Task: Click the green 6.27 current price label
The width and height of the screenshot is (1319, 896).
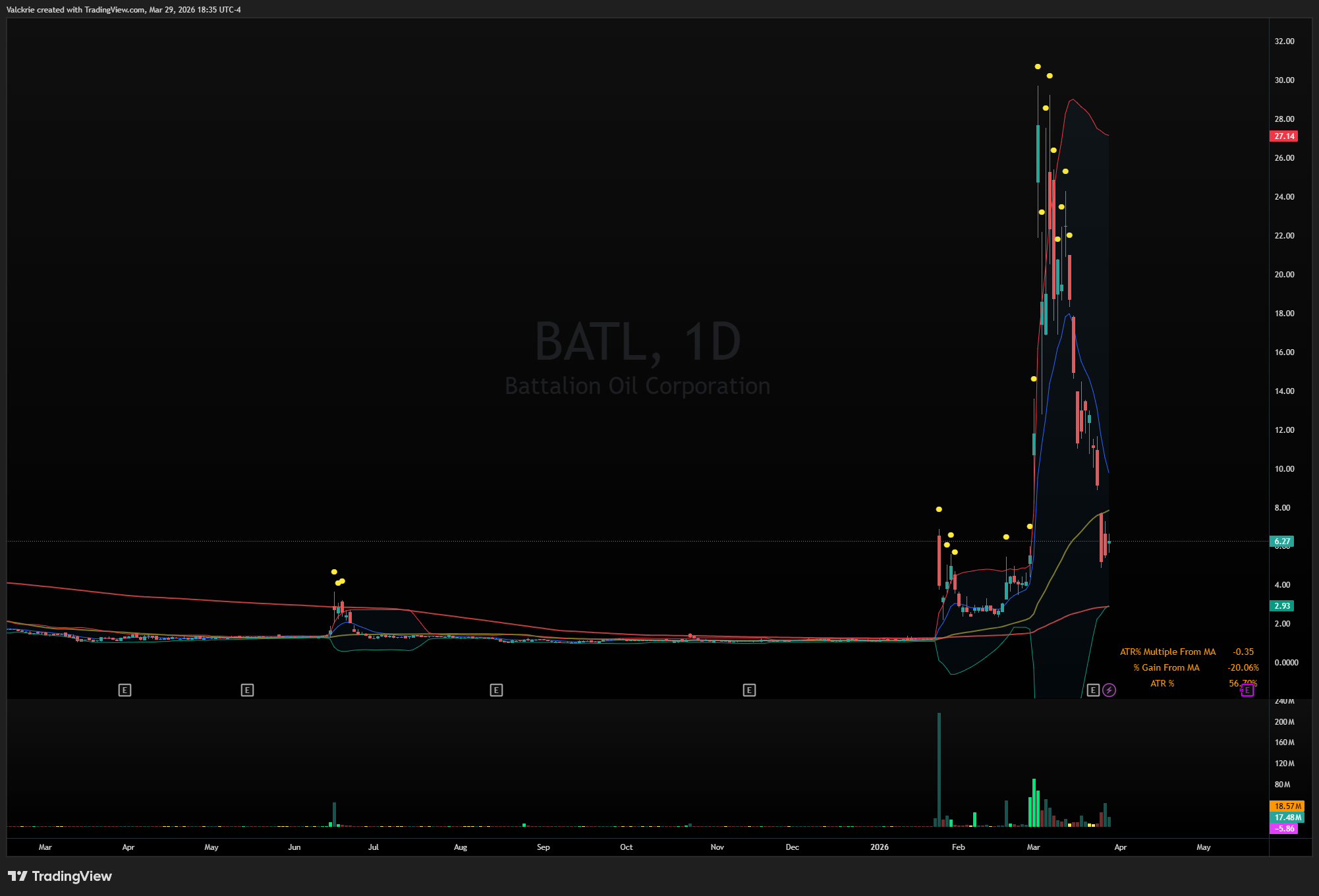Action: 1282,541
